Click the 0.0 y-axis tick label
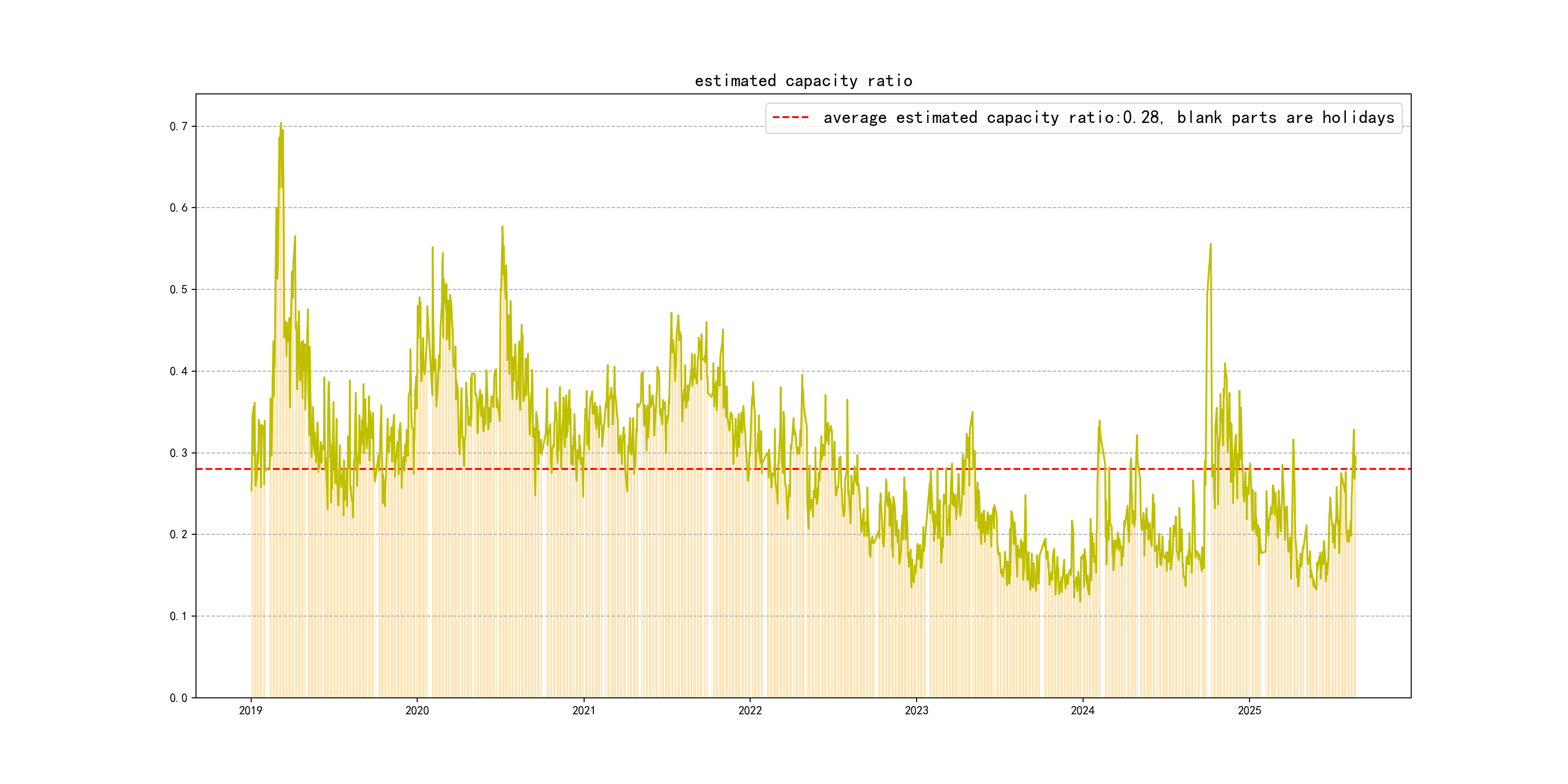 pyautogui.click(x=179, y=697)
